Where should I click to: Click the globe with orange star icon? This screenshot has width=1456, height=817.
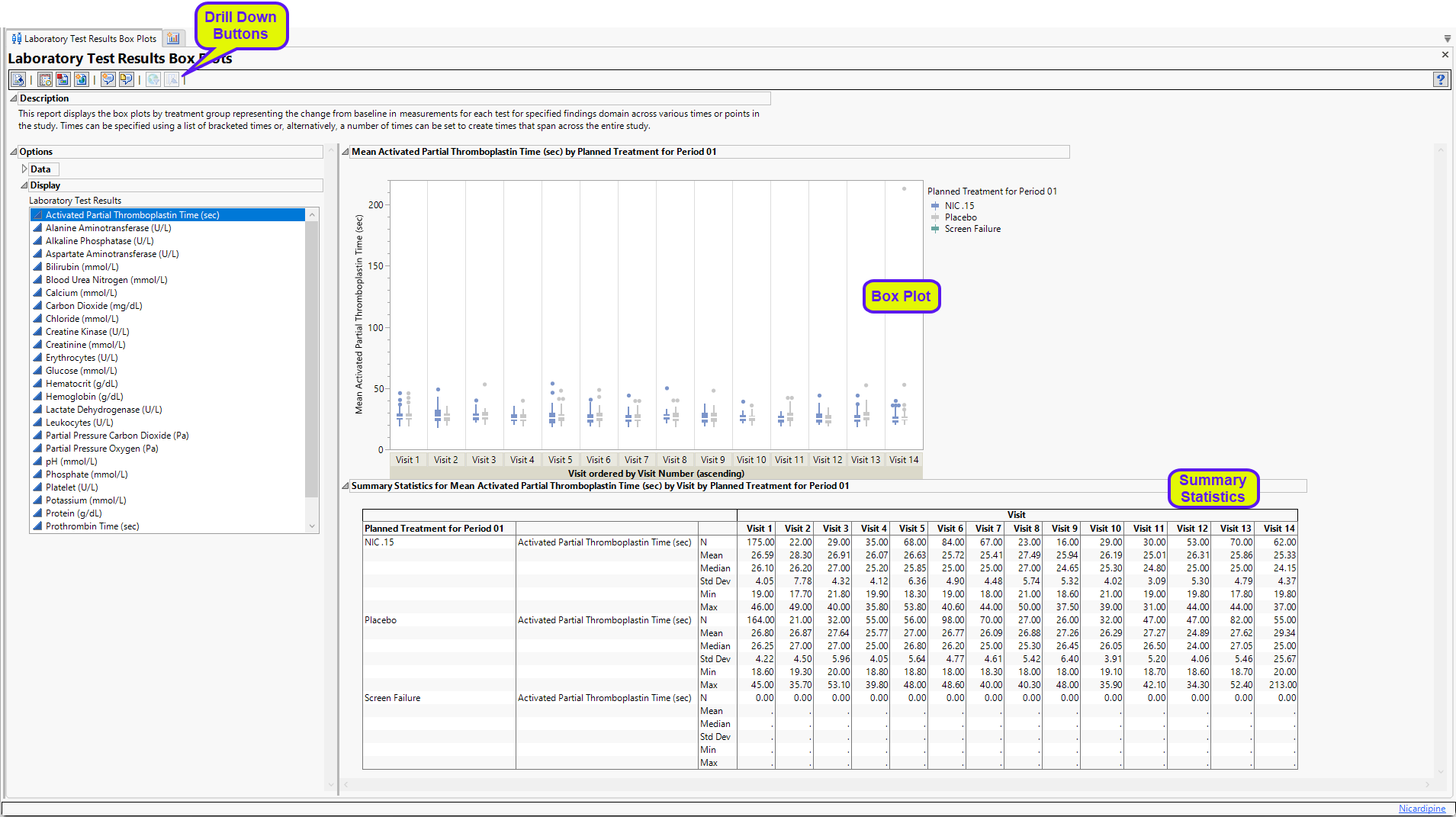click(x=81, y=79)
